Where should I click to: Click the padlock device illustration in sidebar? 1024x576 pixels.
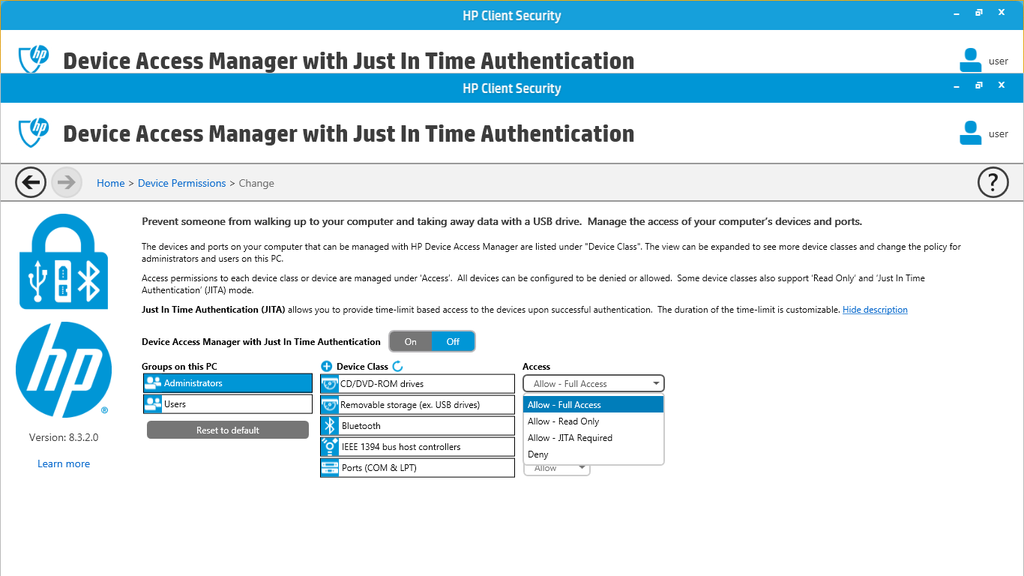tap(63, 262)
